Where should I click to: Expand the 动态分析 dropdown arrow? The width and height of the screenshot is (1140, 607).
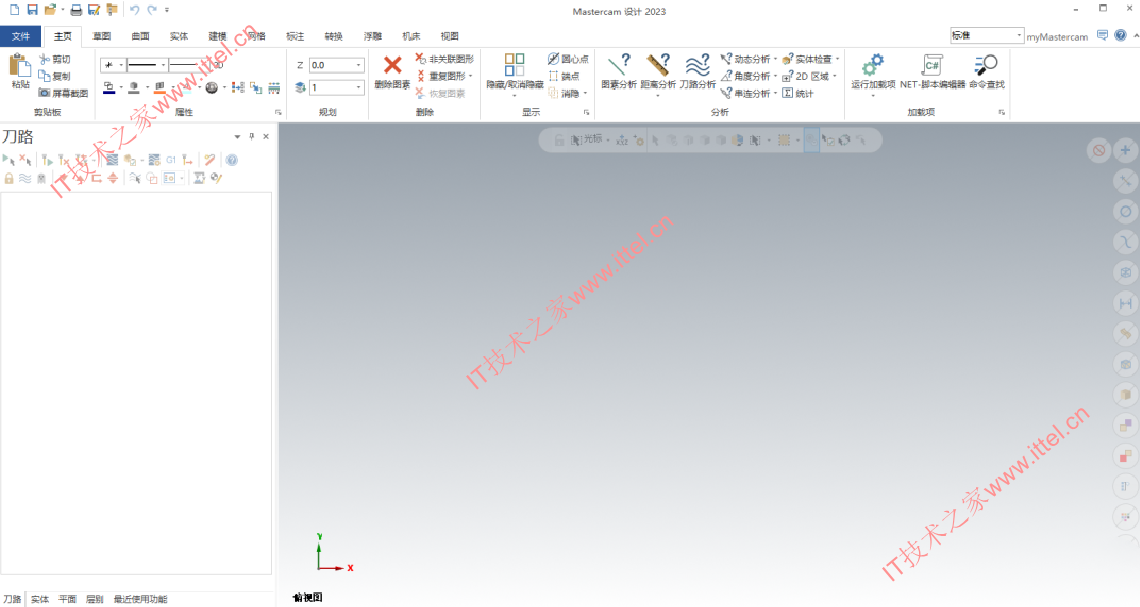point(775,59)
